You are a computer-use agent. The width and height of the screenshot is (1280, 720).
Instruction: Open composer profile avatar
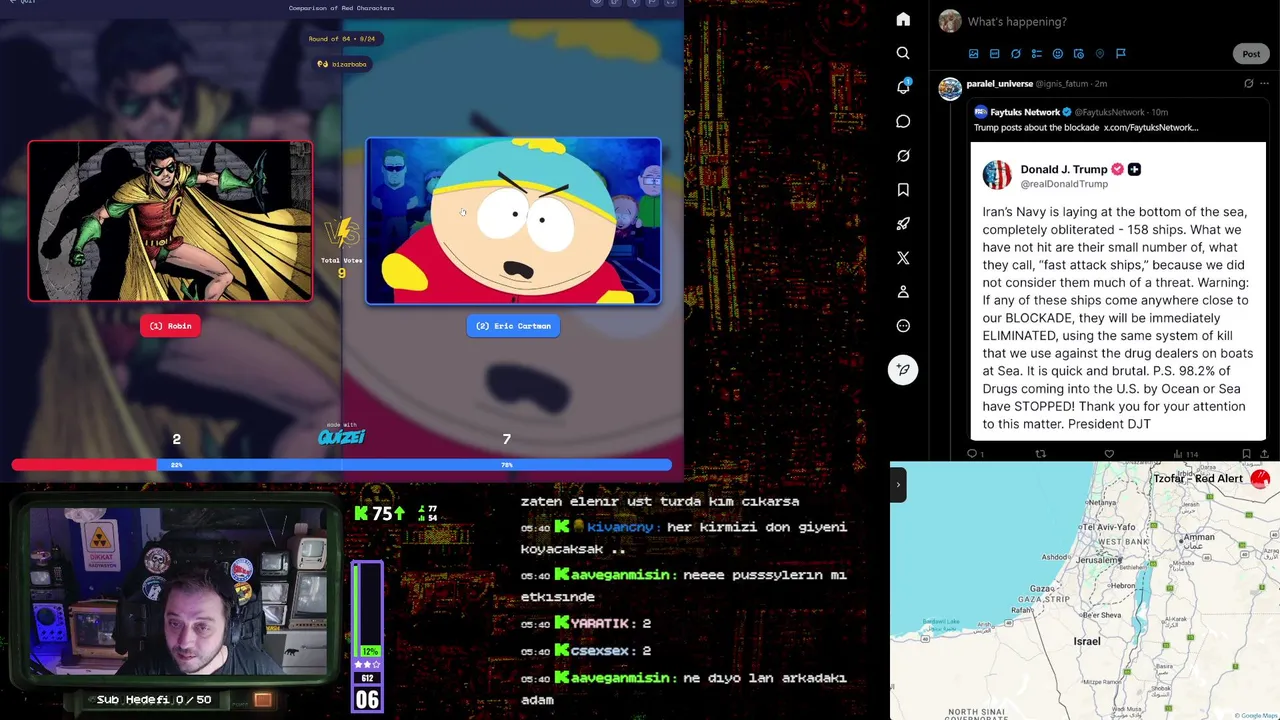(950, 21)
